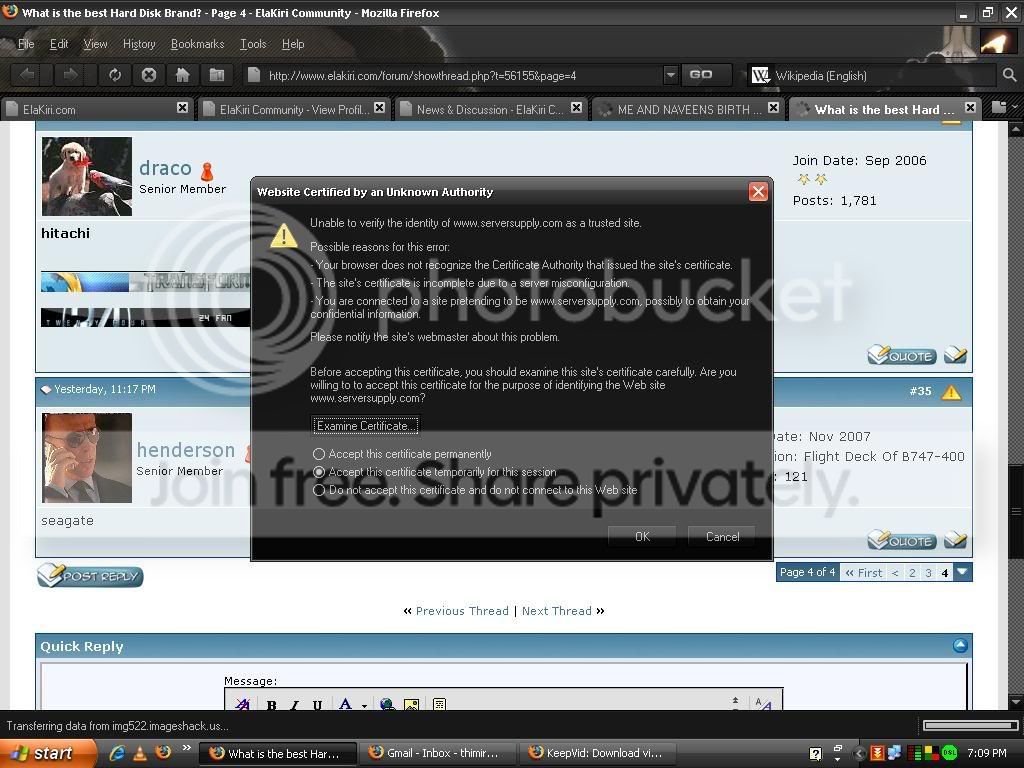This screenshot has width=1024, height=768.
Task: Open the page navigation dropdown arrow
Action: point(963,572)
